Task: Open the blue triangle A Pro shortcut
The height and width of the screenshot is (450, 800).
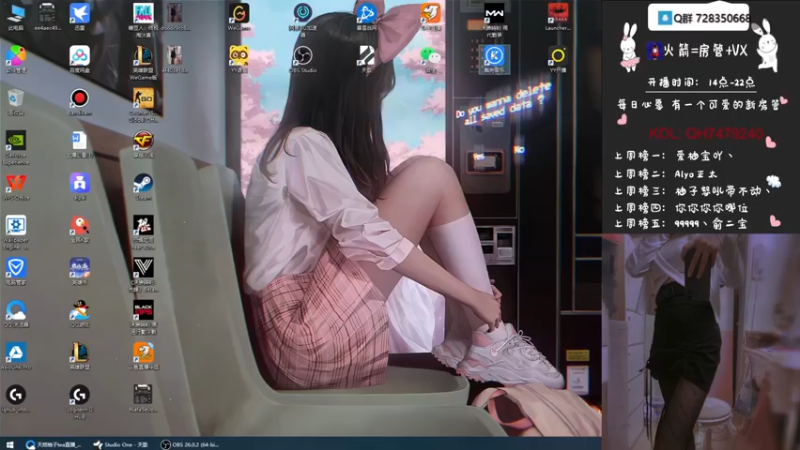Action: pyautogui.click(x=16, y=356)
